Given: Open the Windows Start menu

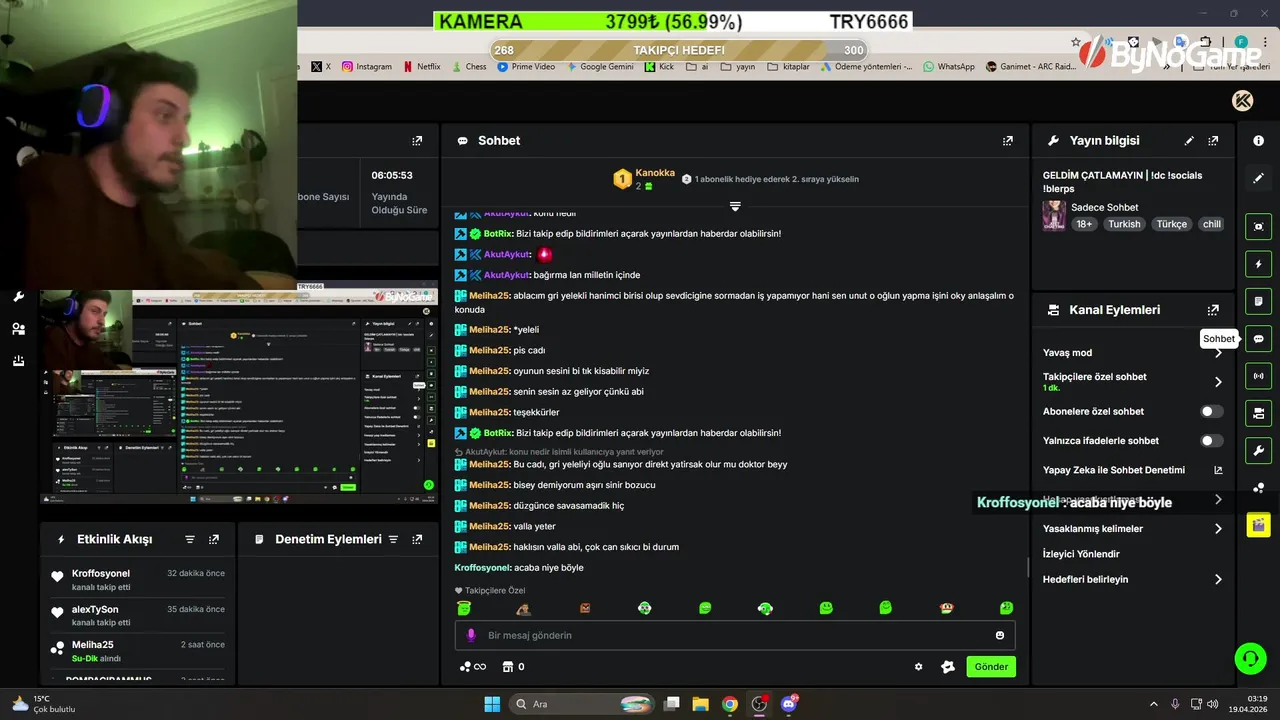Looking at the screenshot, I should coord(492,704).
